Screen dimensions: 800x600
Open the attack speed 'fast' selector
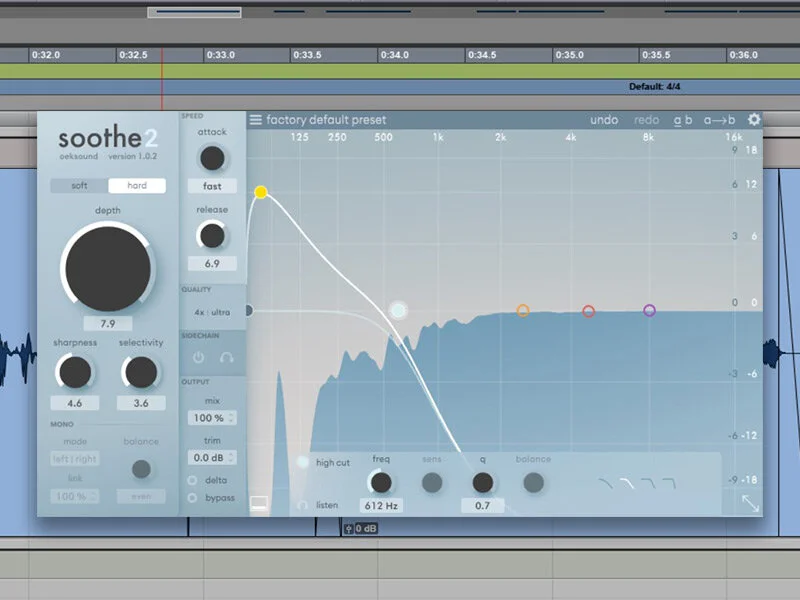(212, 186)
